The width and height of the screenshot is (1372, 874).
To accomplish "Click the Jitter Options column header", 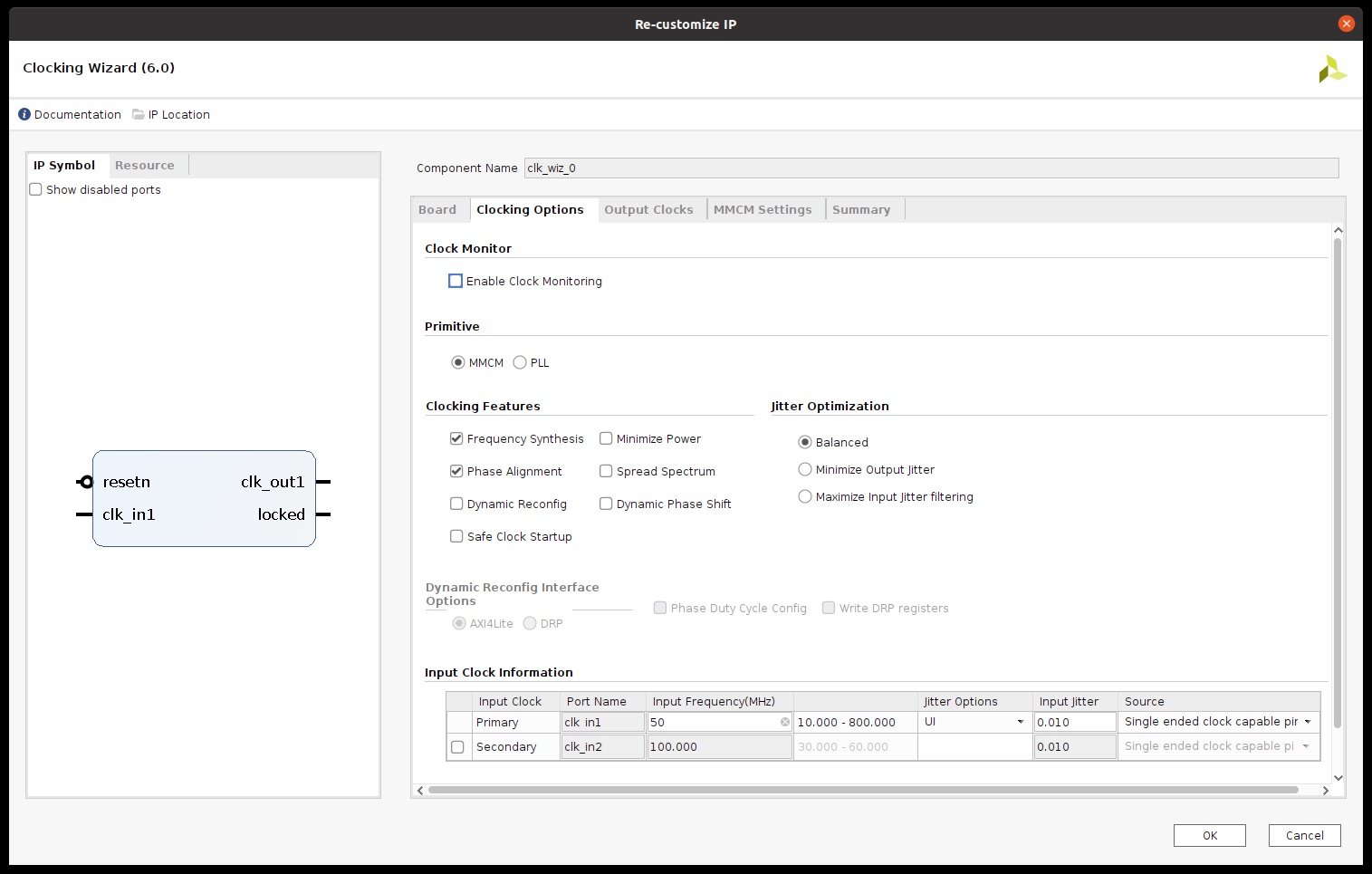I will click(x=975, y=701).
